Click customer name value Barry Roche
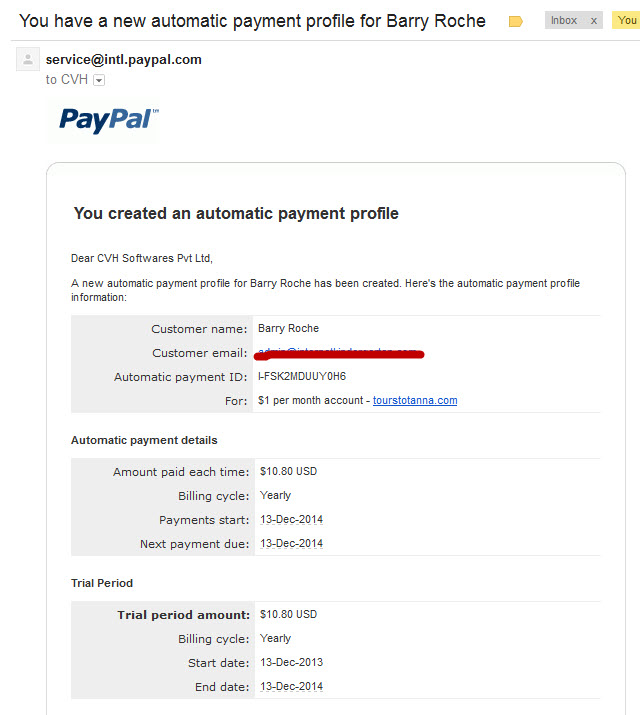Viewport: 640px width, 715px height. [x=288, y=328]
